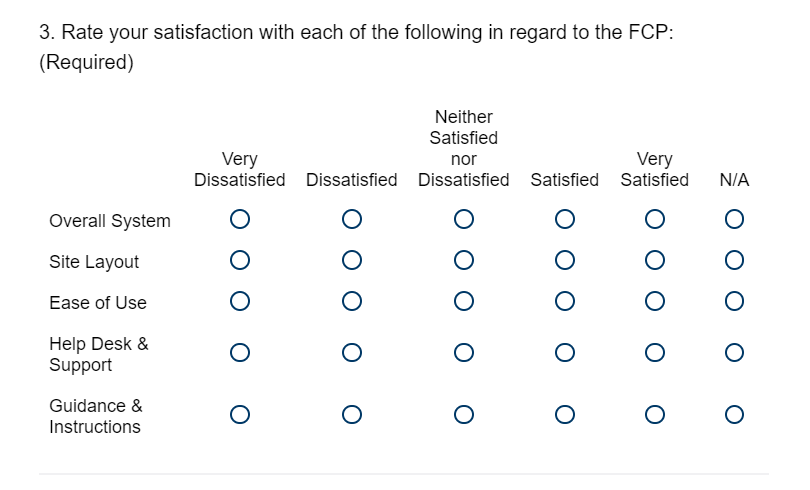This screenshot has width=810, height=490.
Task: Mark Help Desk & Support as Dissatisfied
Action: click(x=351, y=352)
